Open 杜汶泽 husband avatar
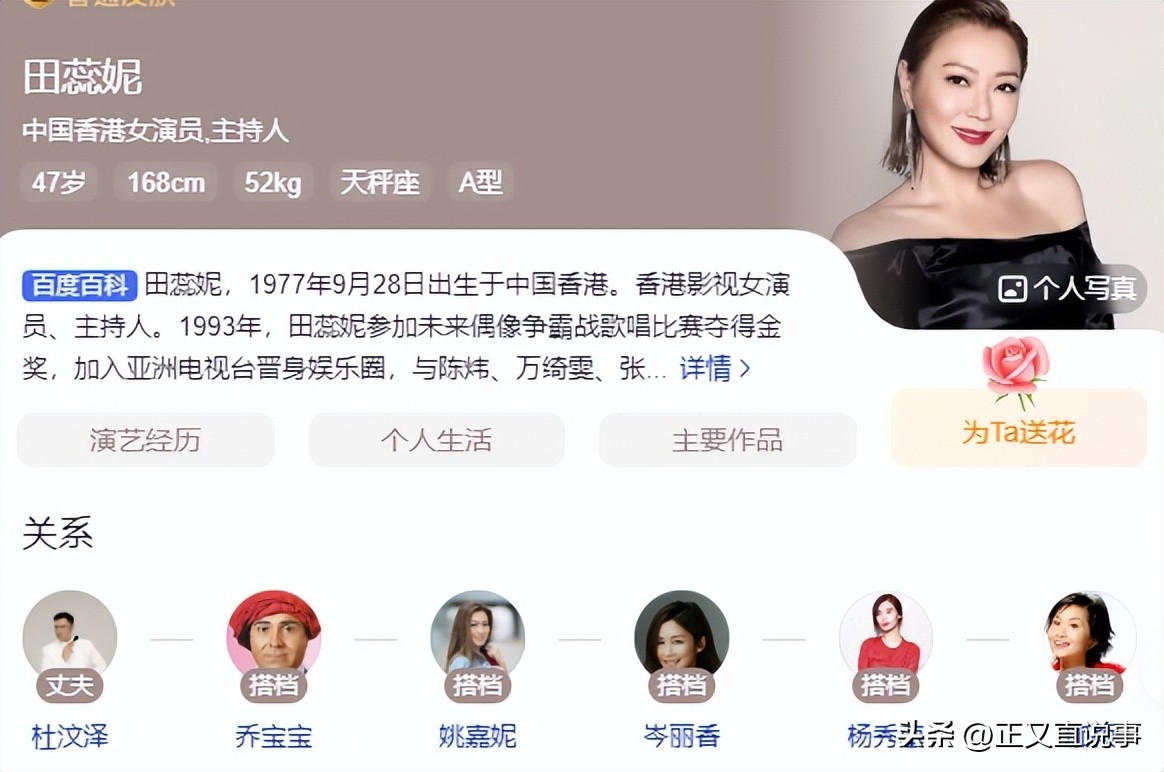The width and height of the screenshot is (1164, 772). (70, 637)
